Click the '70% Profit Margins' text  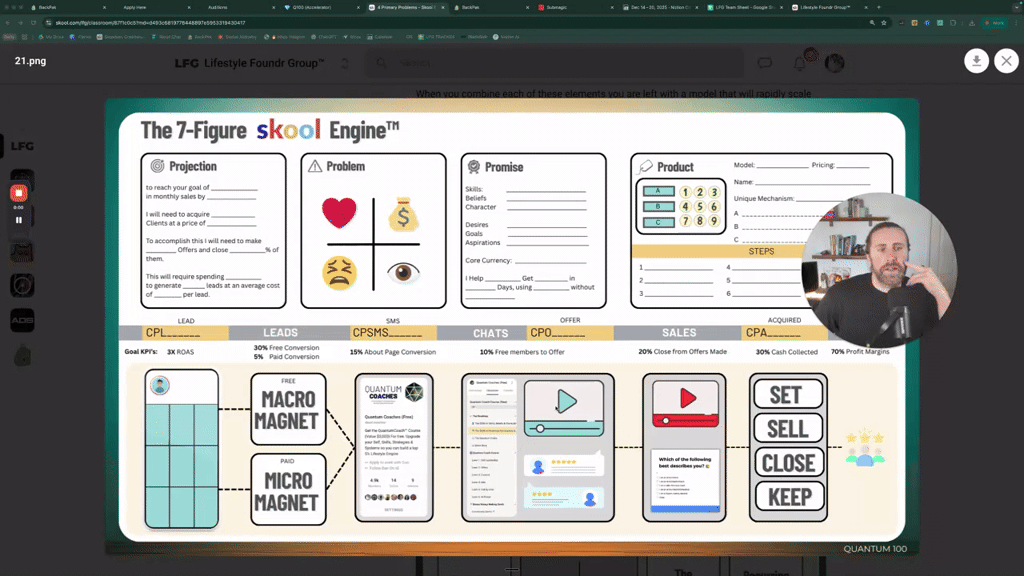(860, 351)
